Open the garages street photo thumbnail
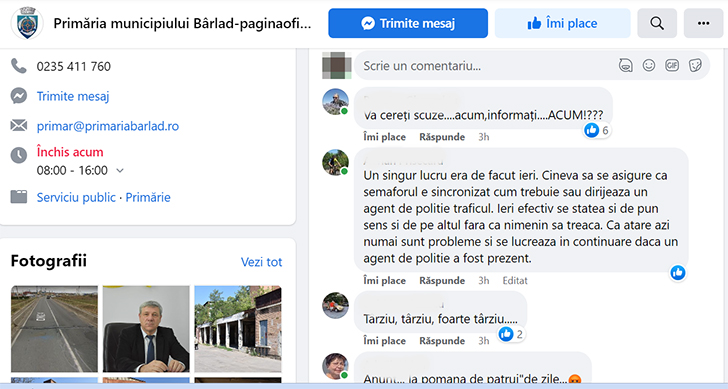728x389 pixels. tap(238, 329)
